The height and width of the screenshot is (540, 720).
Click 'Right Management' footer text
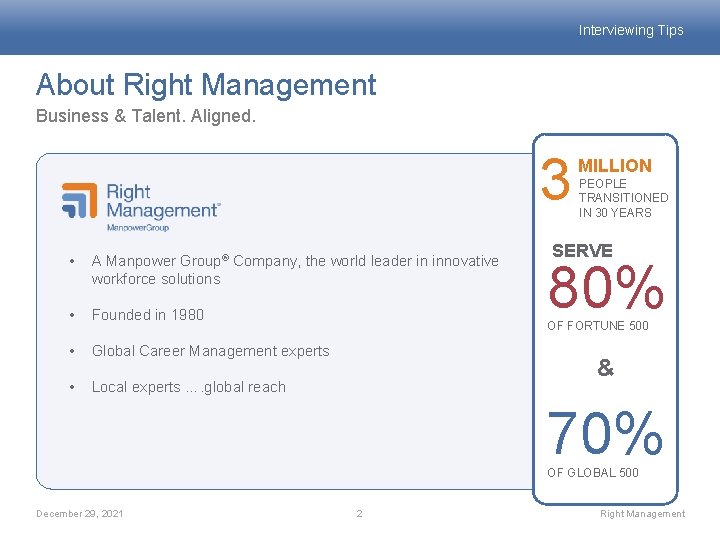pos(642,514)
